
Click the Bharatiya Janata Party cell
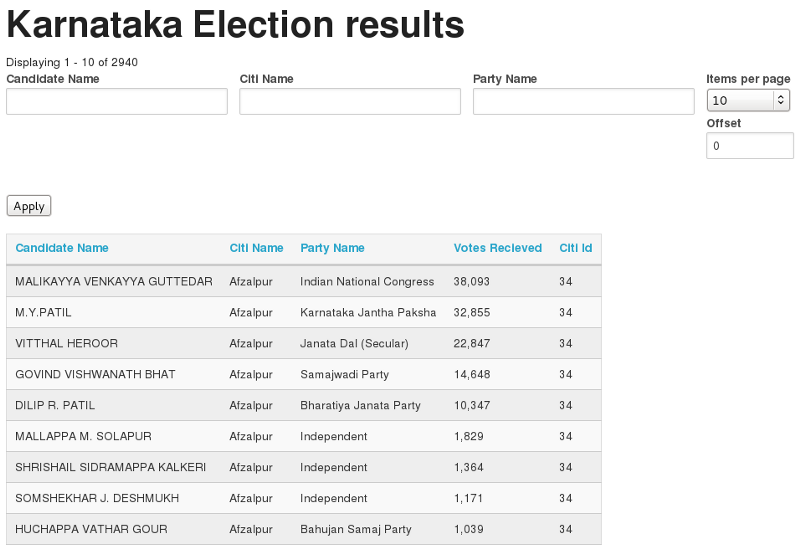tap(360, 406)
